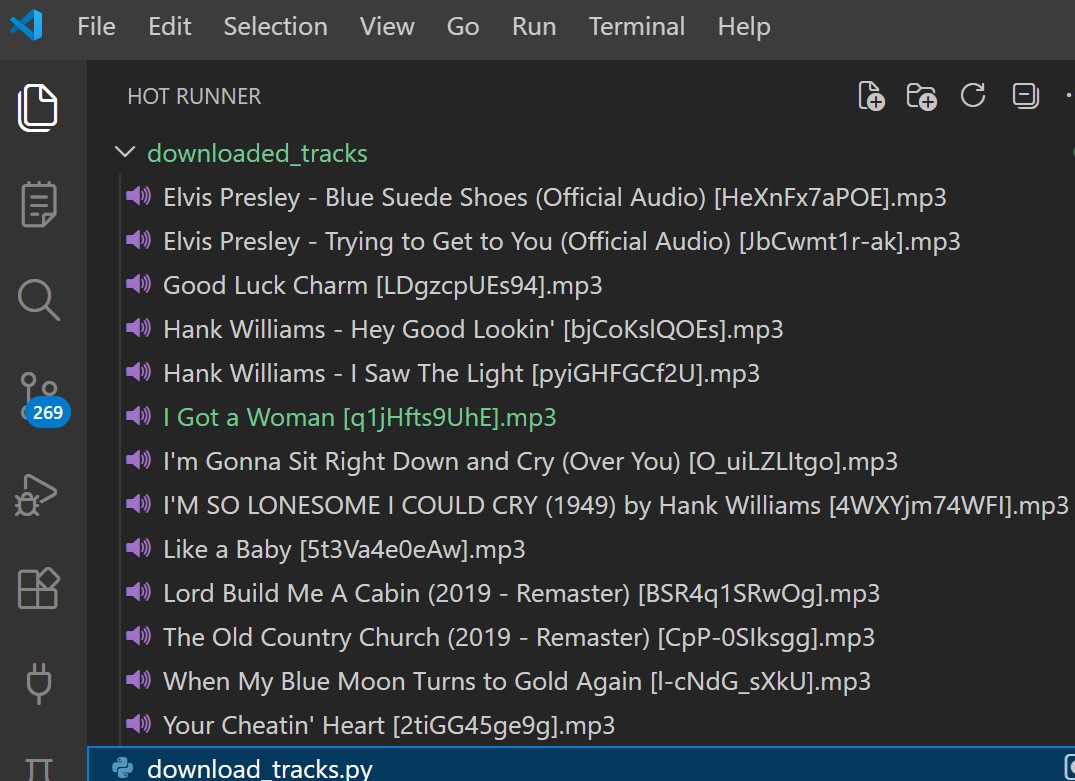Open the Extensions view
Image resolution: width=1075 pixels, height=781 pixels.
[38, 588]
